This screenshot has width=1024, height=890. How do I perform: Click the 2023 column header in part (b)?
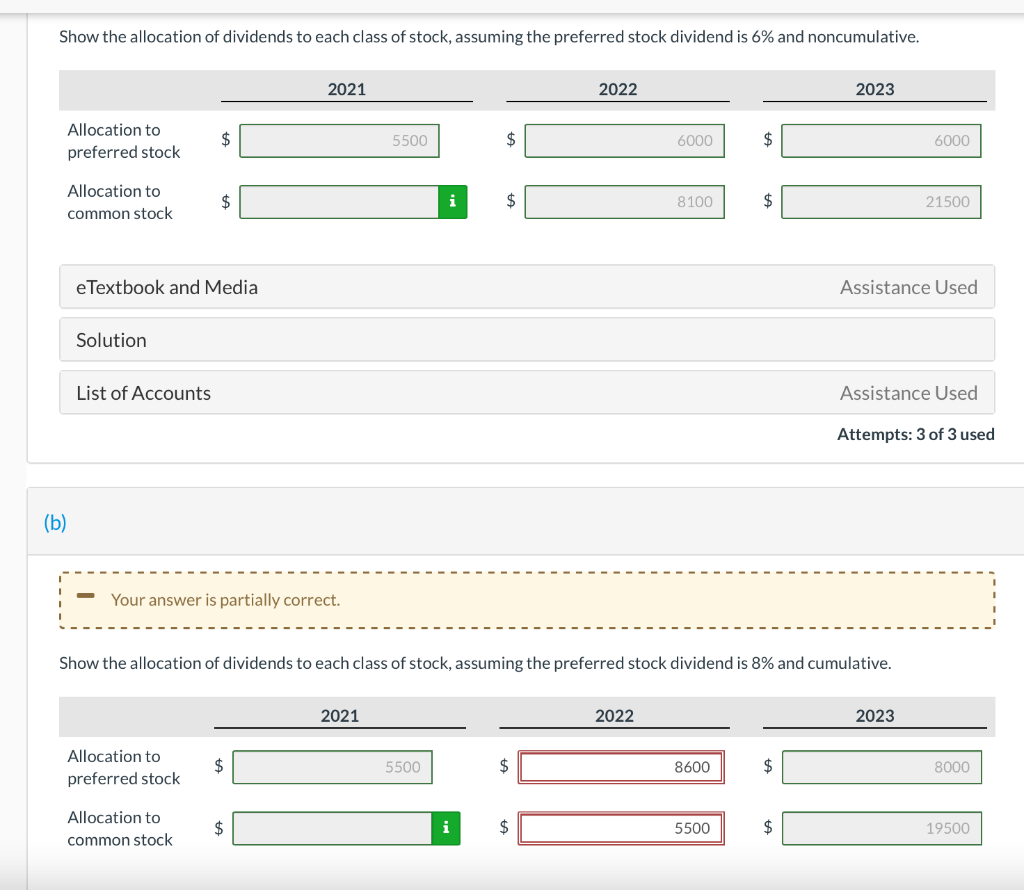click(x=875, y=716)
